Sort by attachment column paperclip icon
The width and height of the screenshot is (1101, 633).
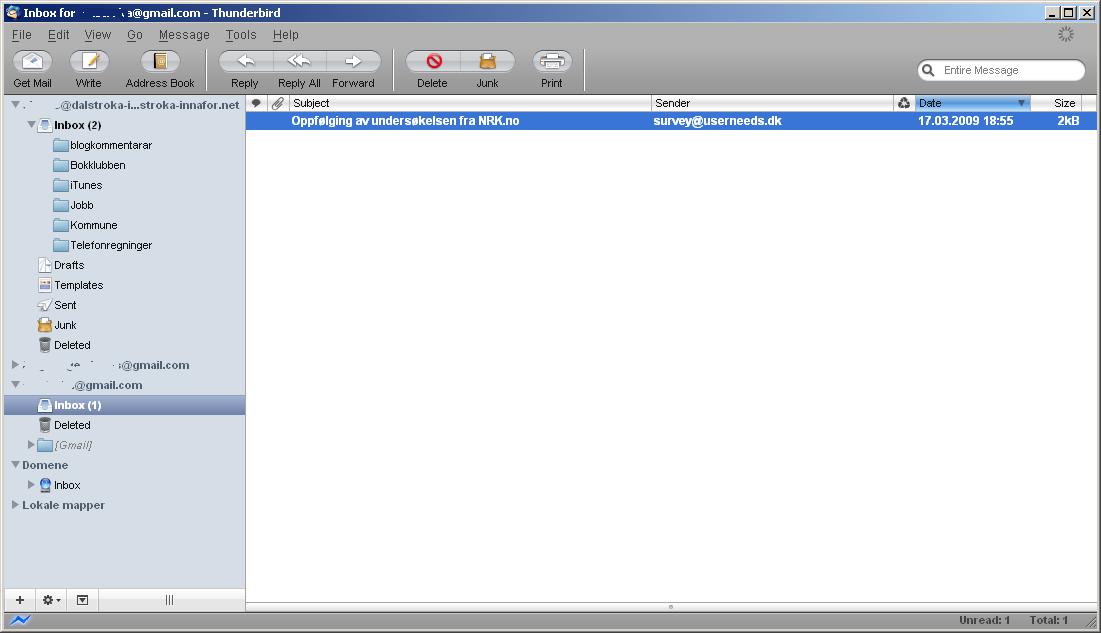[277, 103]
